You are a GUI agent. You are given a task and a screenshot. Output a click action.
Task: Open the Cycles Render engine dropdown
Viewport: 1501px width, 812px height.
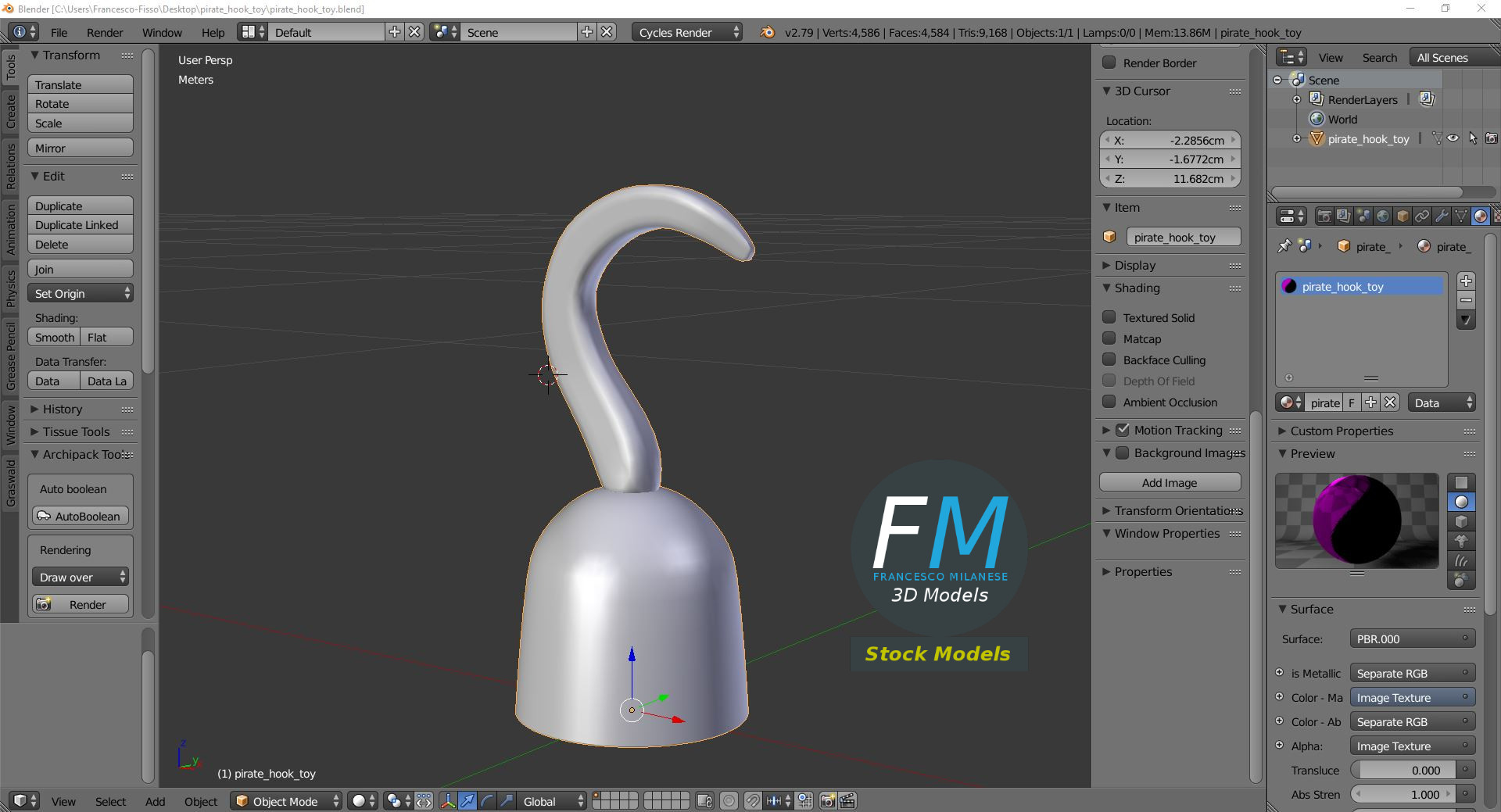687,32
